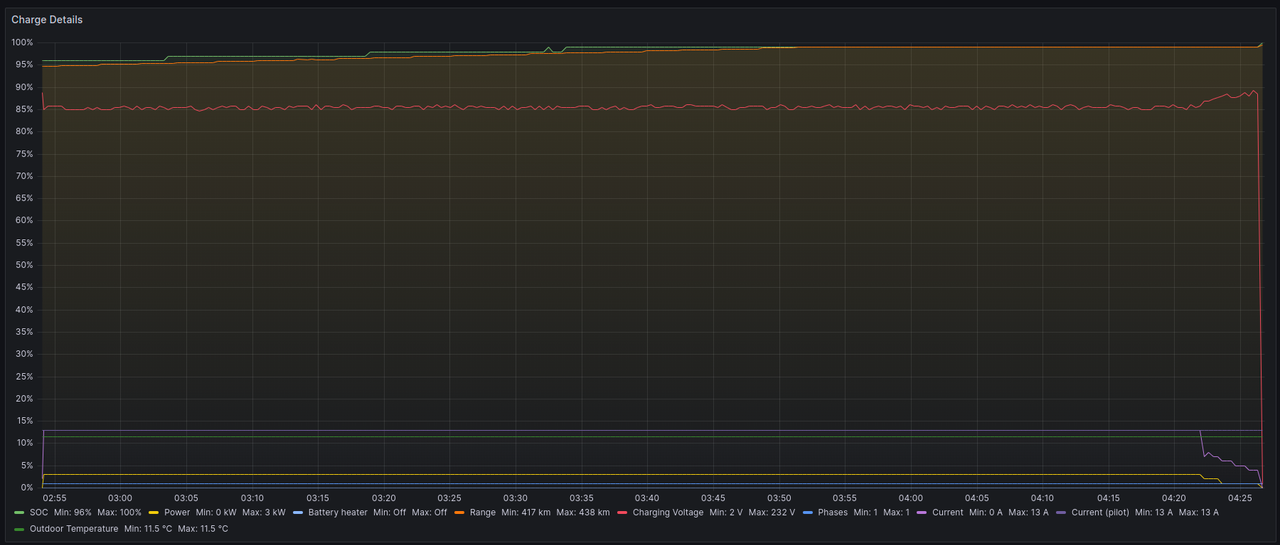Toggle Charging Voltage series legend label
The height and width of the screenshot is (545, 1280).
668,512
